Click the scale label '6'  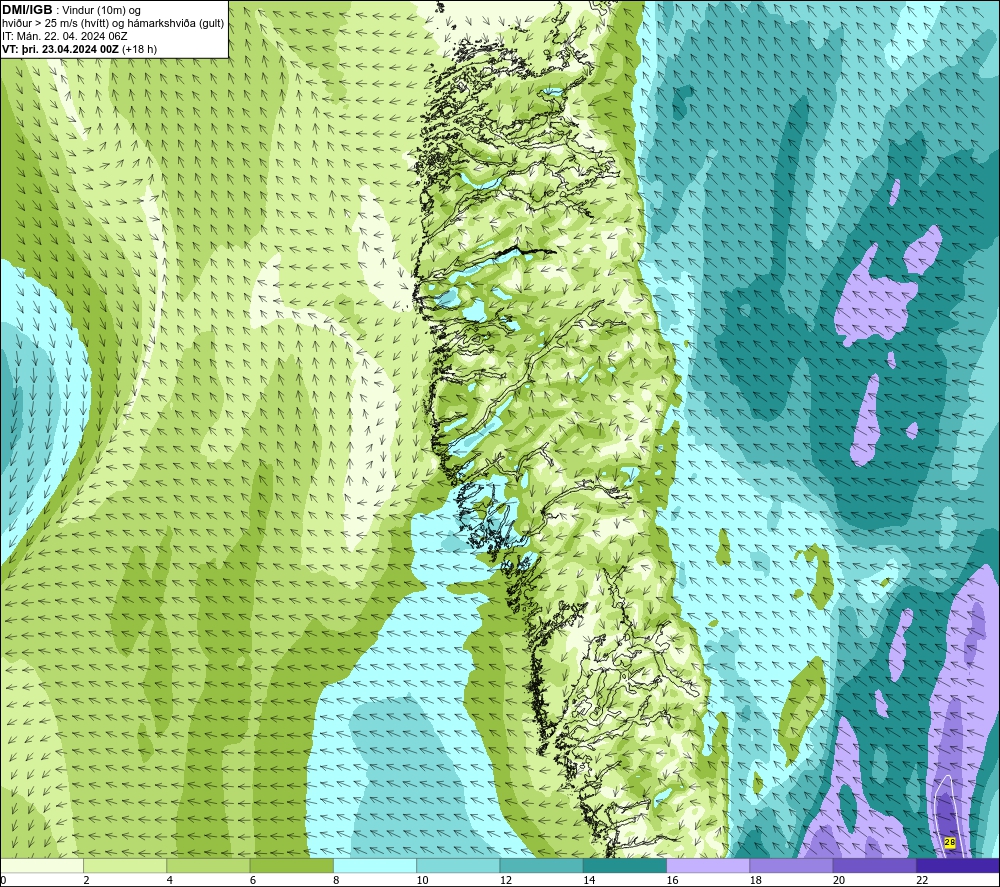(x=253, y=881)
